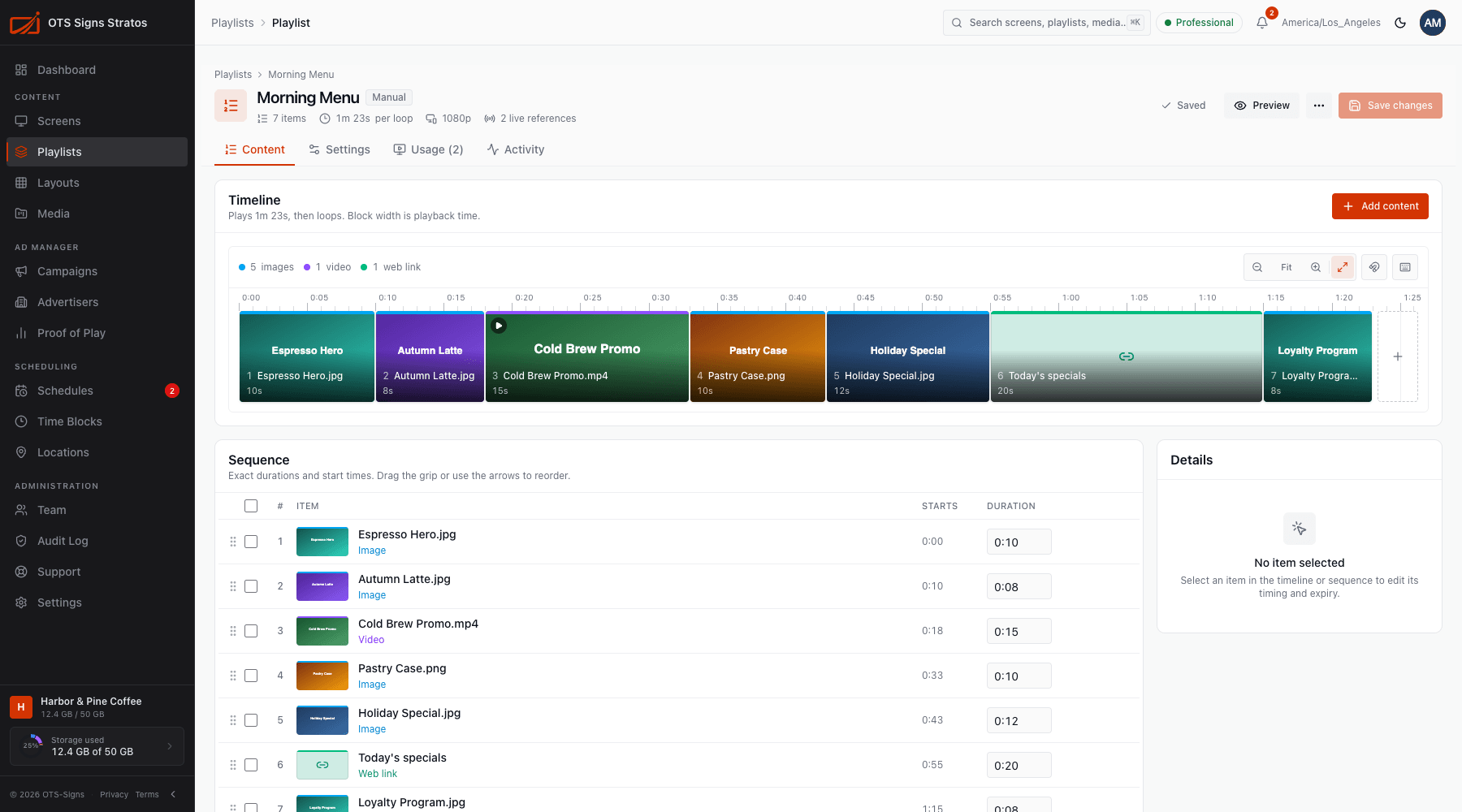Click the link icon in timeline toolbar
This screenshot has width=1462, height=812.
[x=1374, y=267]
